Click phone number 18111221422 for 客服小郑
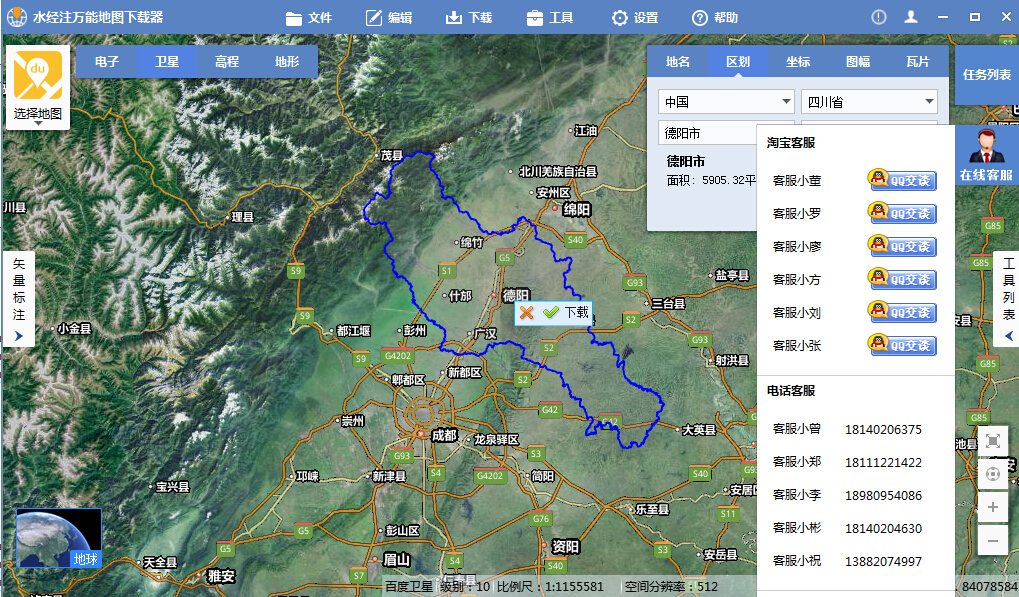 click(883, 463)
